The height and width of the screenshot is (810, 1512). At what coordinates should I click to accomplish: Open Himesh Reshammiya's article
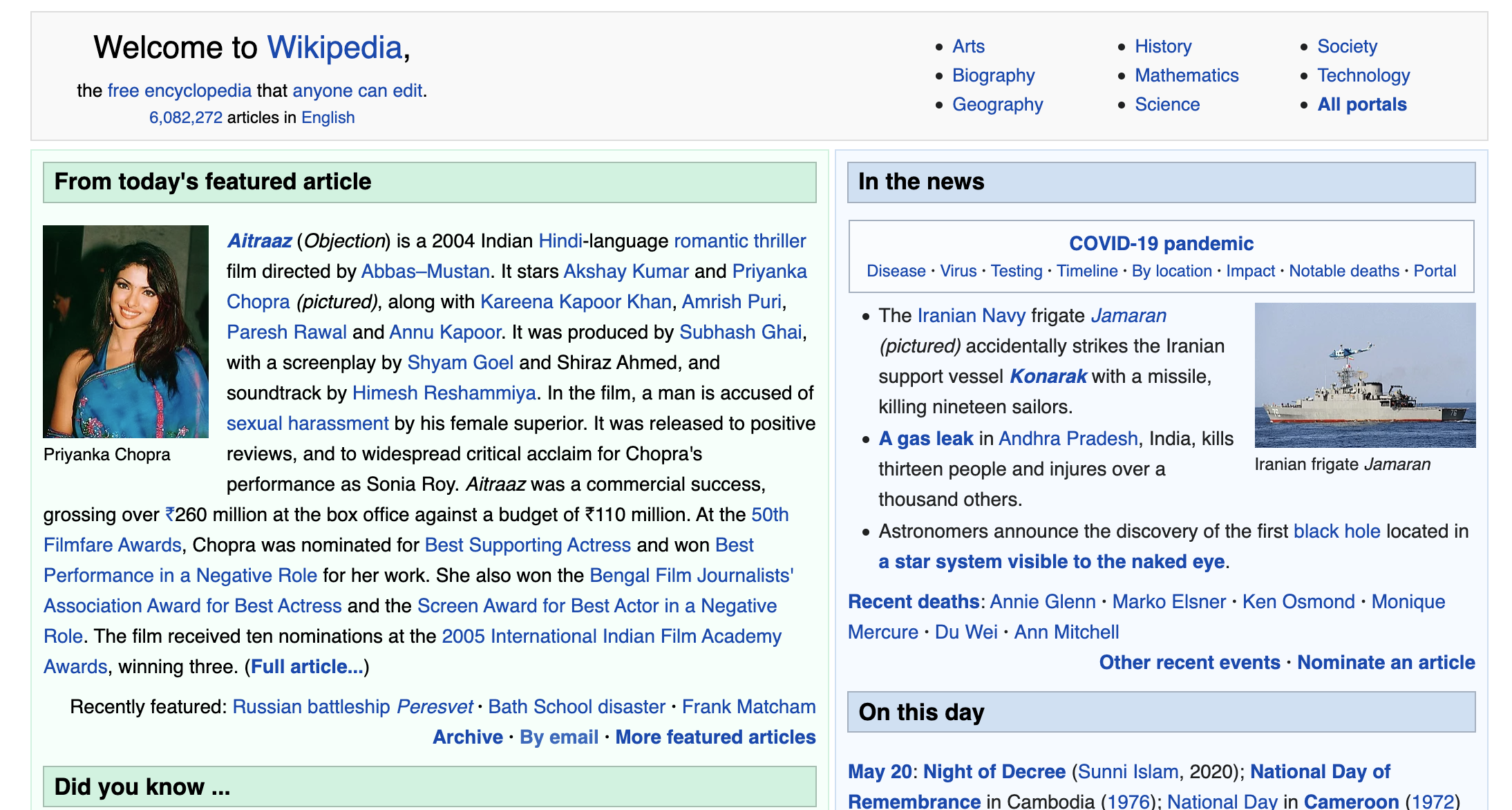444,393
